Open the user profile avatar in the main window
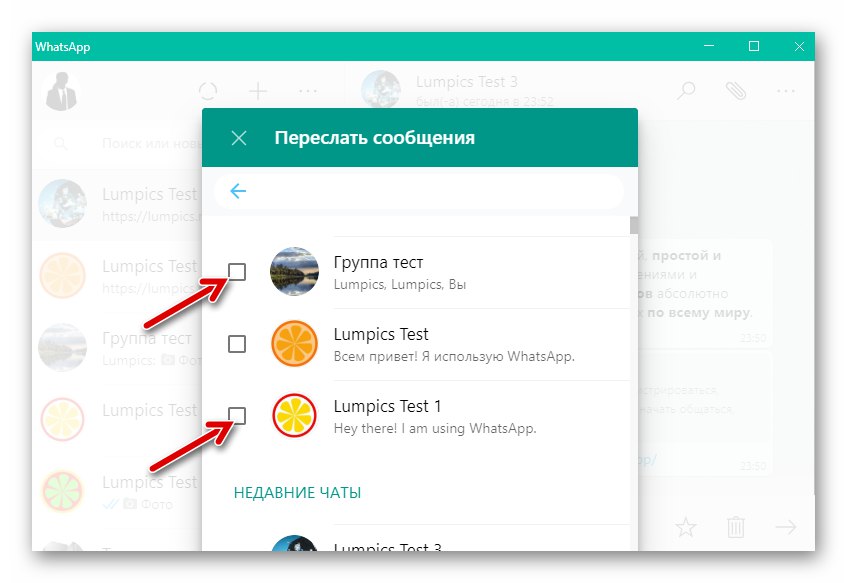Viewport: 847px width, 583px height. (x=61, y=92)
